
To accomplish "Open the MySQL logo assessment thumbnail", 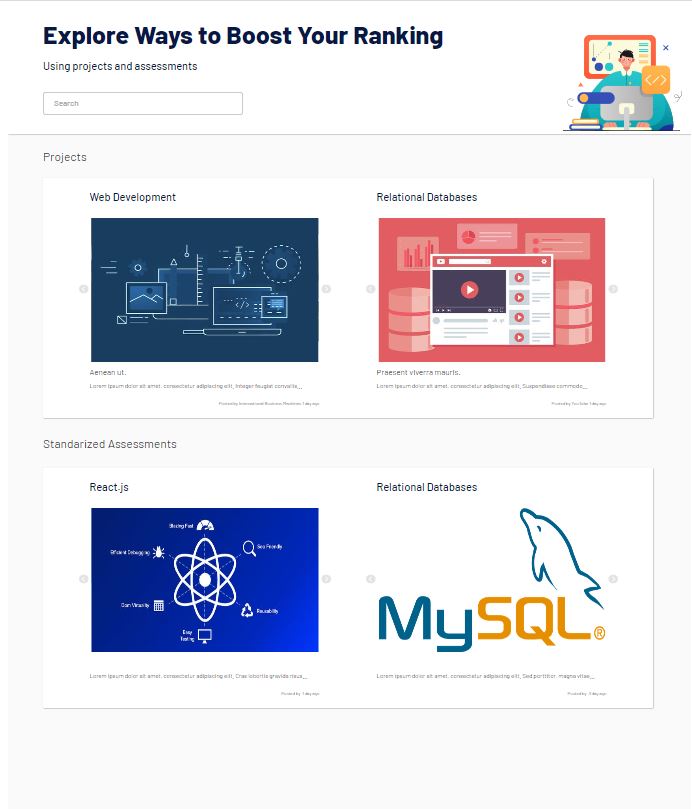I will click(x=492, y=580).
